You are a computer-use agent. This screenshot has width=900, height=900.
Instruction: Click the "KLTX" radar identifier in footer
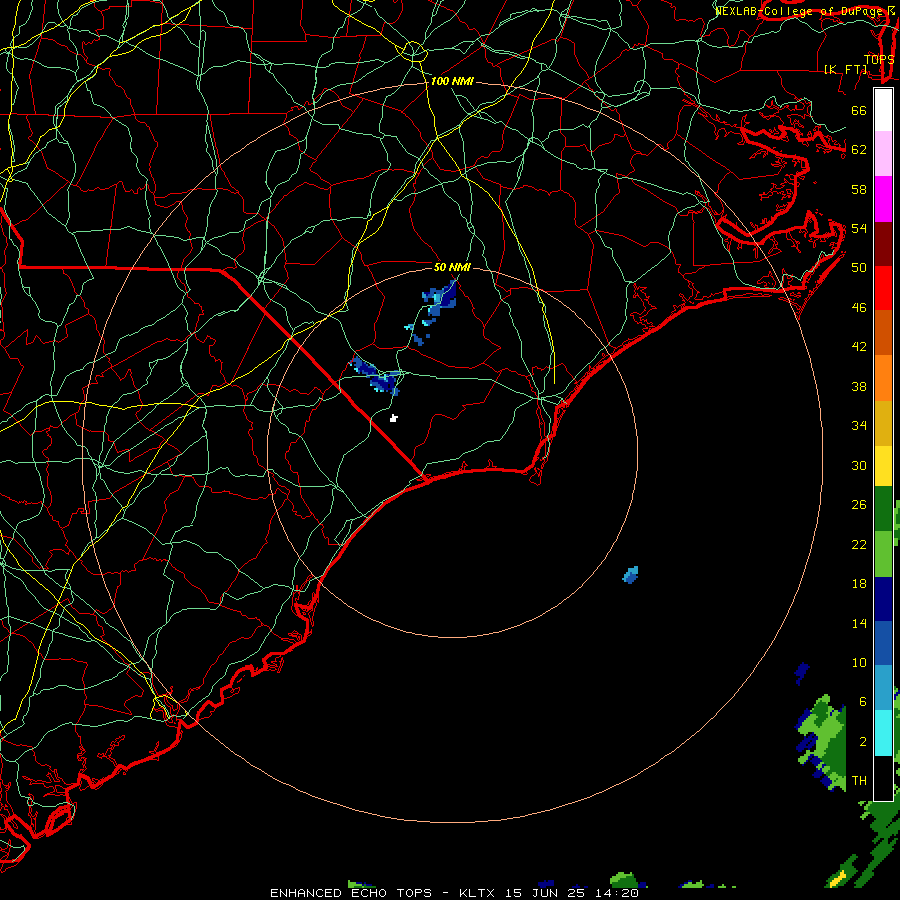click(478, 893)
